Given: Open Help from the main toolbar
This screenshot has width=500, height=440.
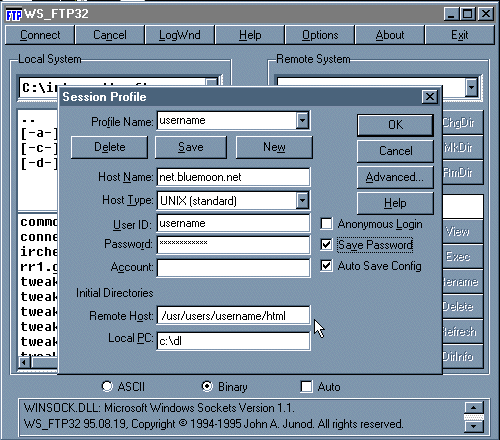Looking at the screenshot, I should pyautogui.click(x=250, y=35).
